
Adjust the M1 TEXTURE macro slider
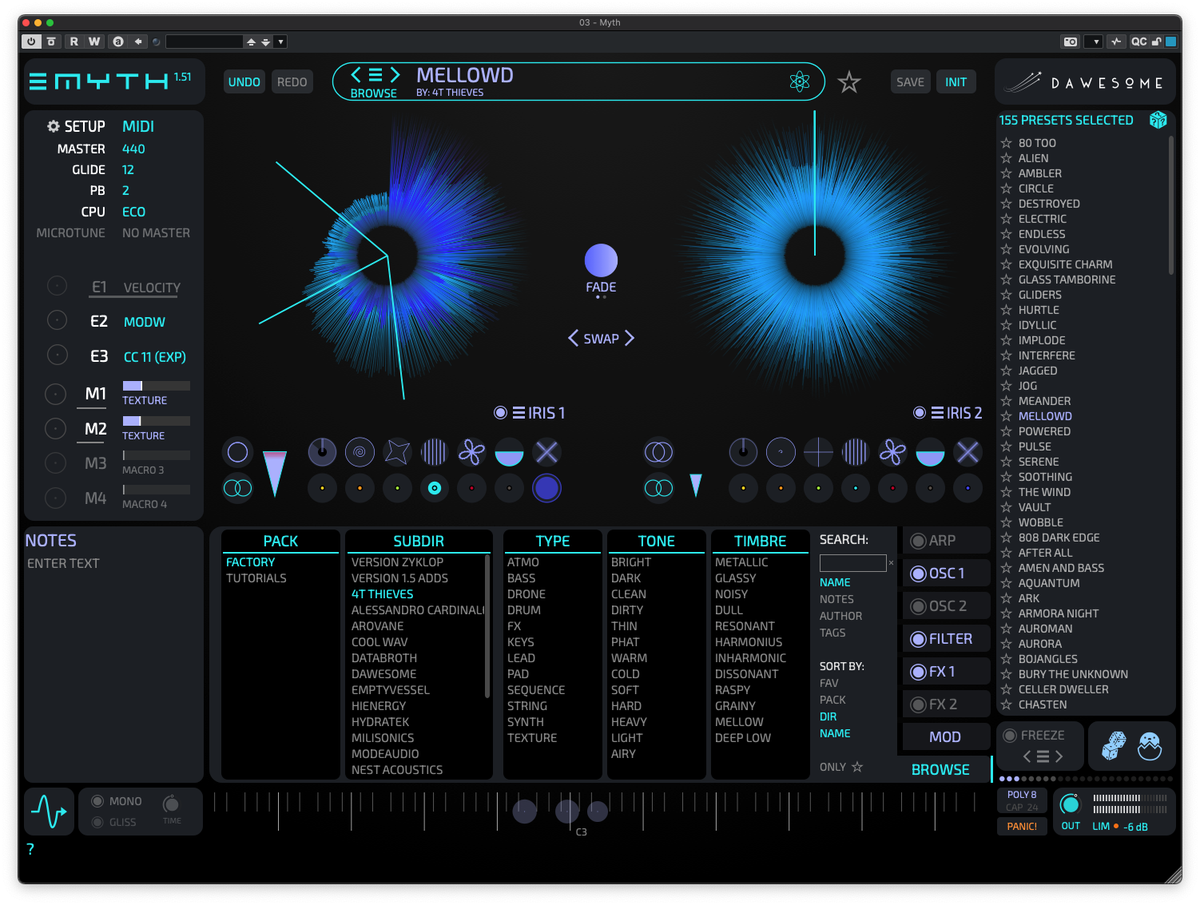click(155, 385)
